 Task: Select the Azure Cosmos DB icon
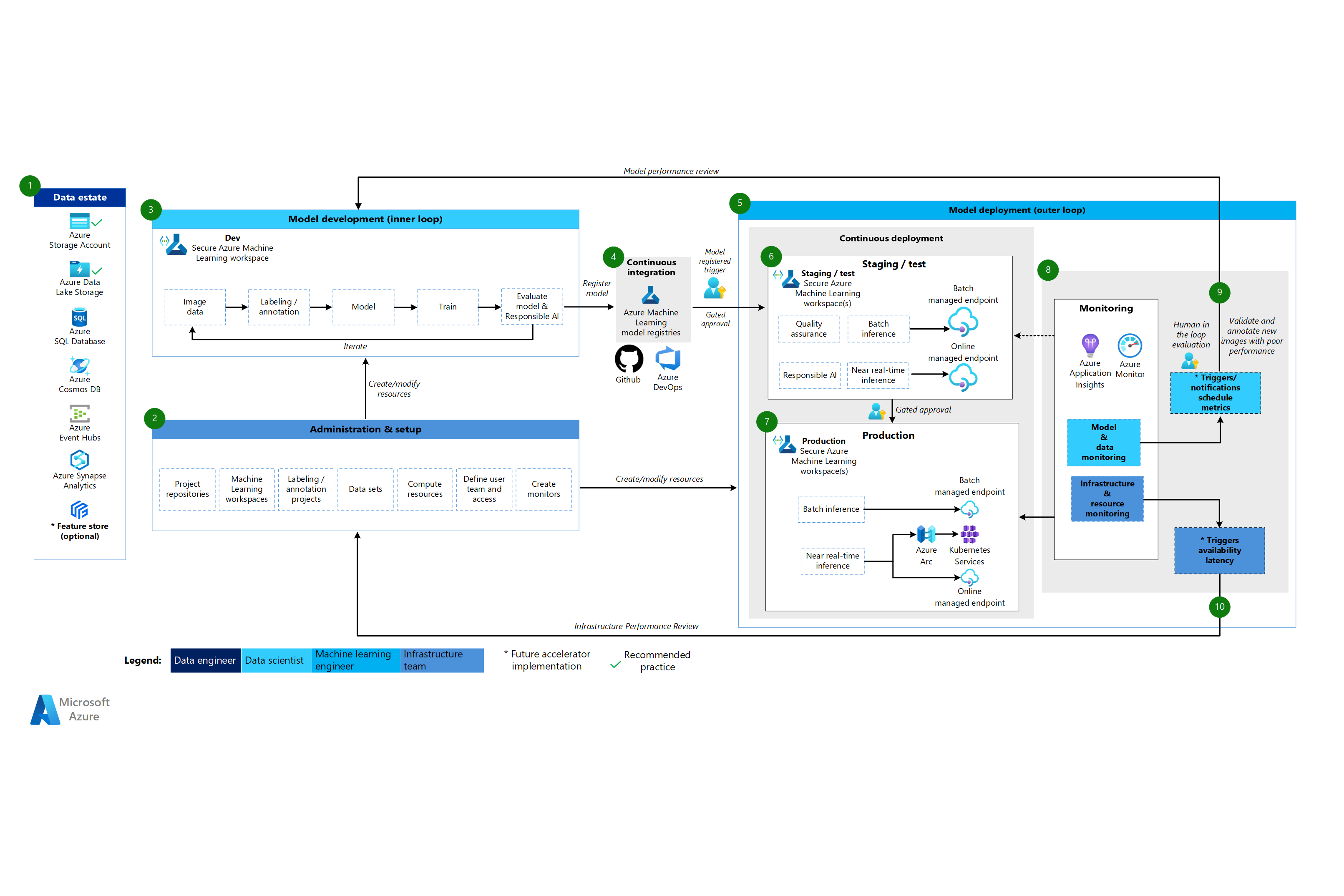pos(79,365)
